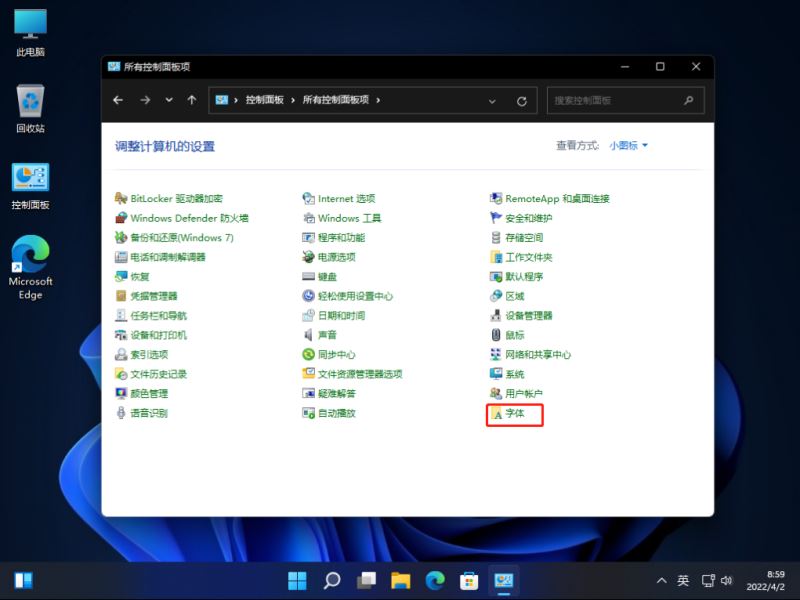Open the highlighted 字体 fonts item
This screenshot has height=600, width=800.
[x=514, y=414]
